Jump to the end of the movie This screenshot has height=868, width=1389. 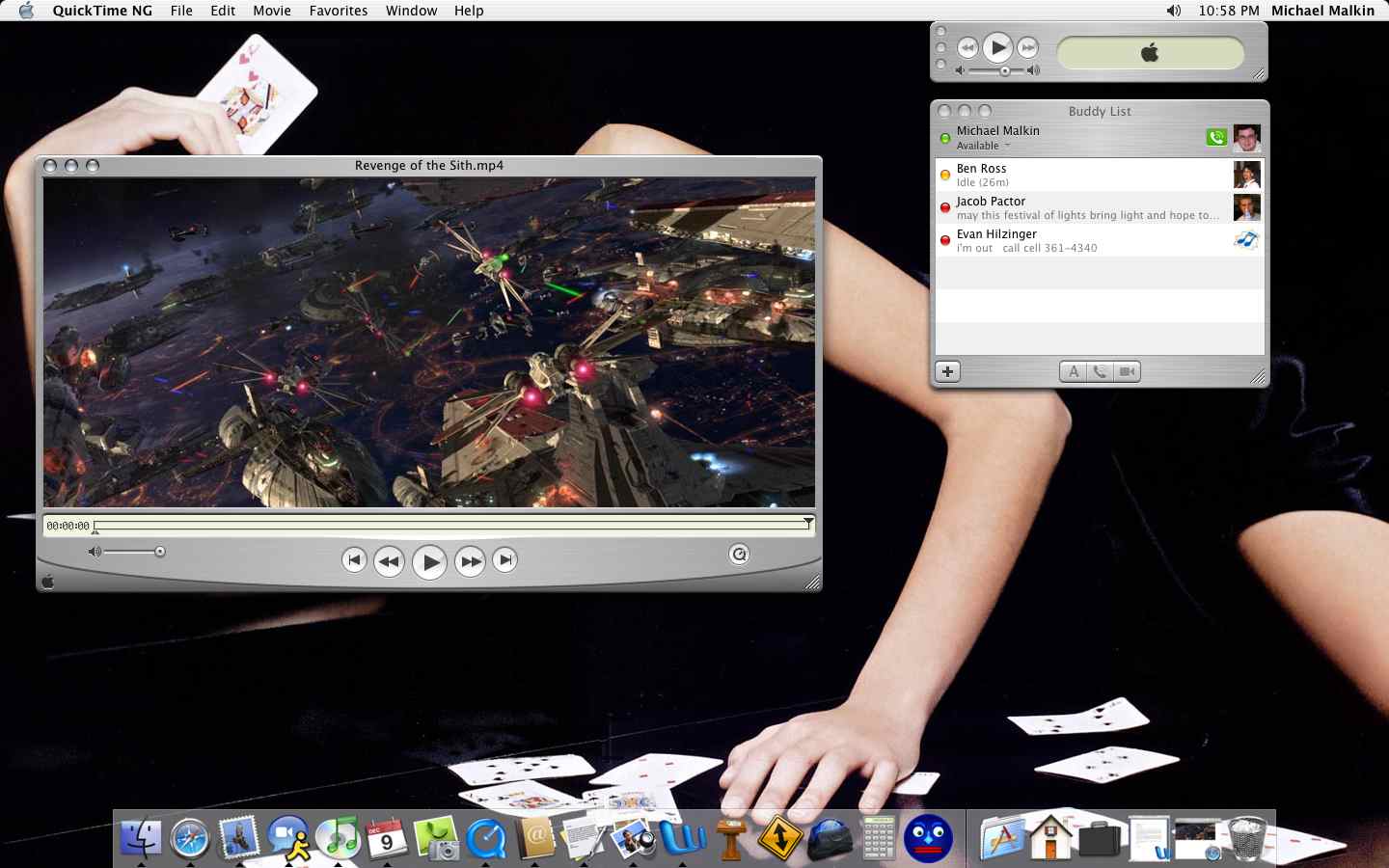504,559
